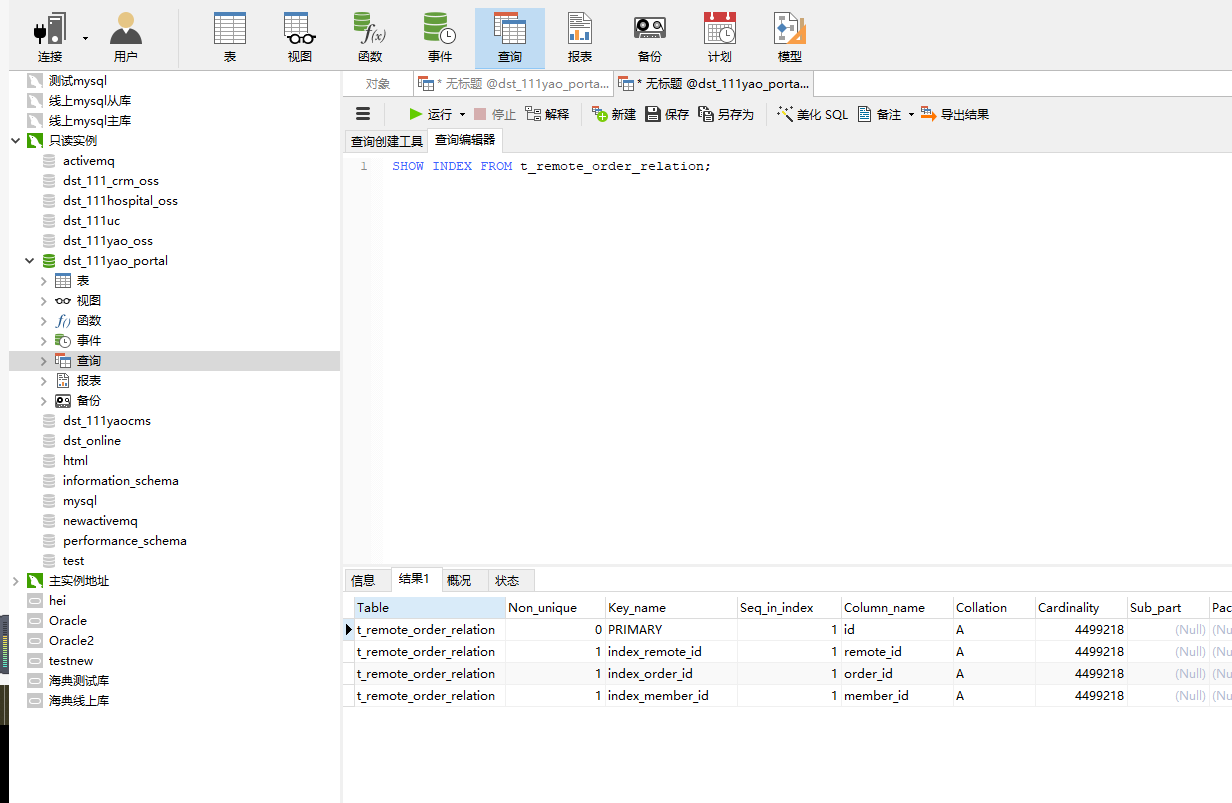The image size is (1232, 803).
Task: Open the 报表 reports toolbar icon
Action: point(580,38)
